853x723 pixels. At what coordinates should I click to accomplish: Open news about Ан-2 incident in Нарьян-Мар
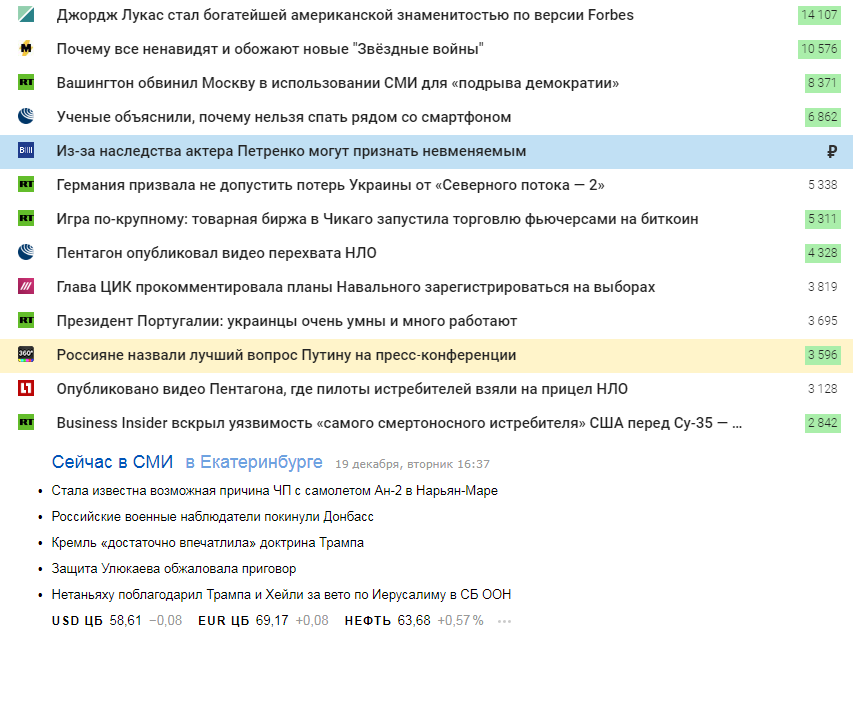[275, 491]
